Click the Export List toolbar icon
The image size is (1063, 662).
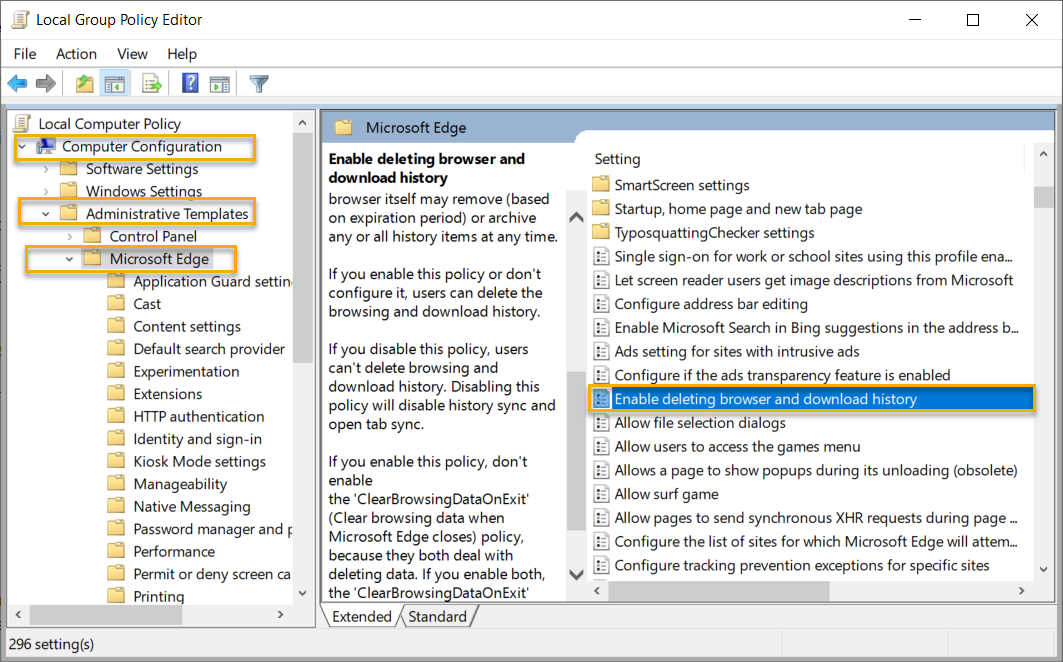click(152, 83)
